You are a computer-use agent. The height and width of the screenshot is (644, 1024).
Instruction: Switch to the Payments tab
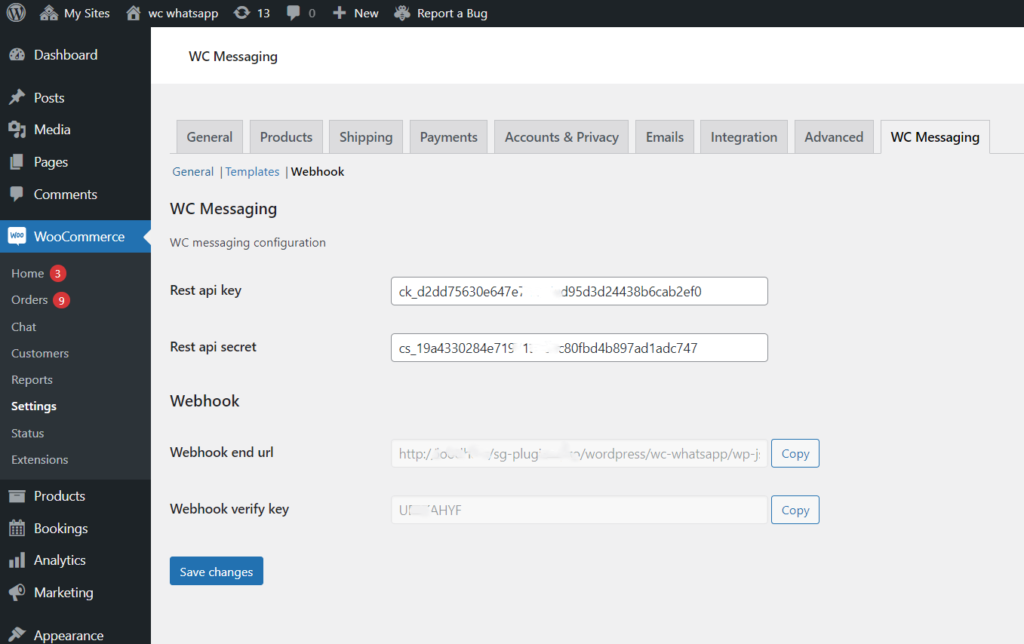[x=448, y=136]
